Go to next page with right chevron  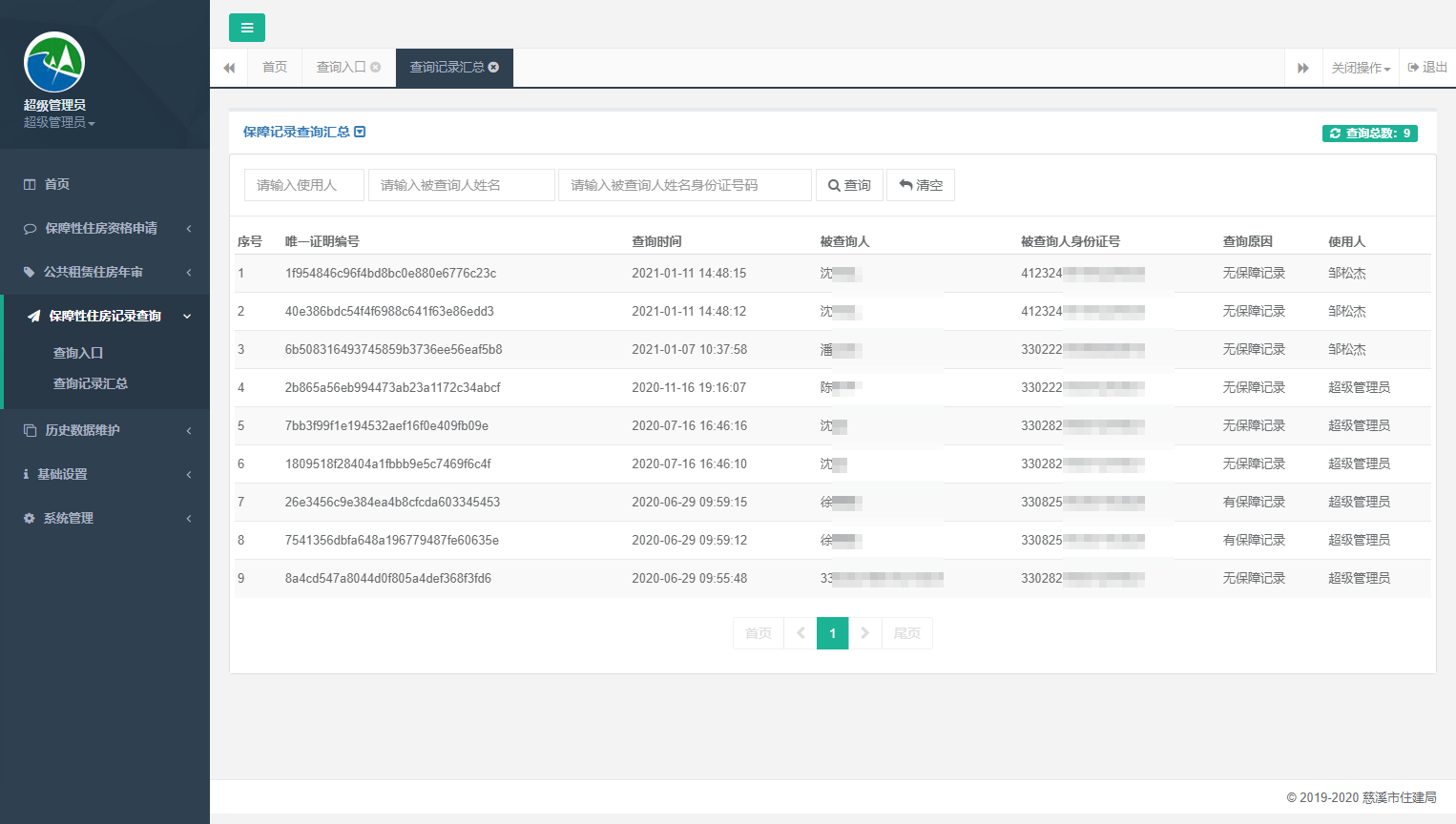(865, 633)
